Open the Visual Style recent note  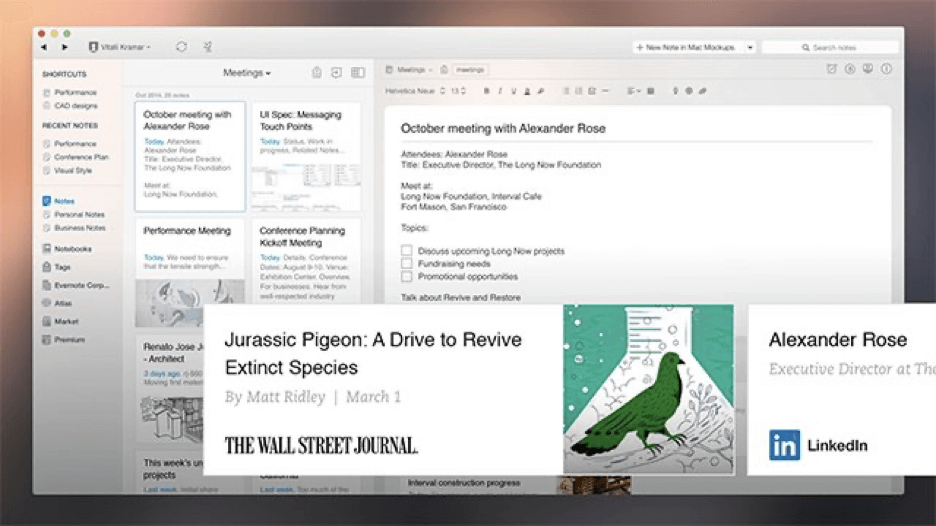coord(67,171)
